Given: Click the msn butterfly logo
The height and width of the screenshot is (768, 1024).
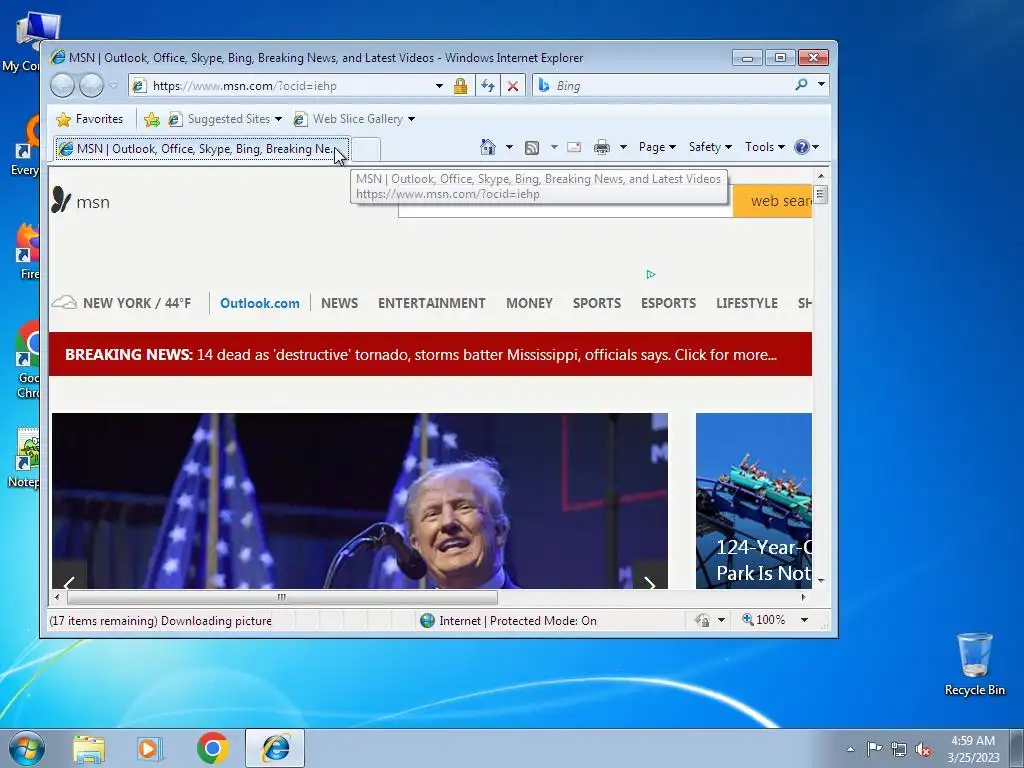Looking at the screenshot, I should pyautogui.click(x=80, y=201).
